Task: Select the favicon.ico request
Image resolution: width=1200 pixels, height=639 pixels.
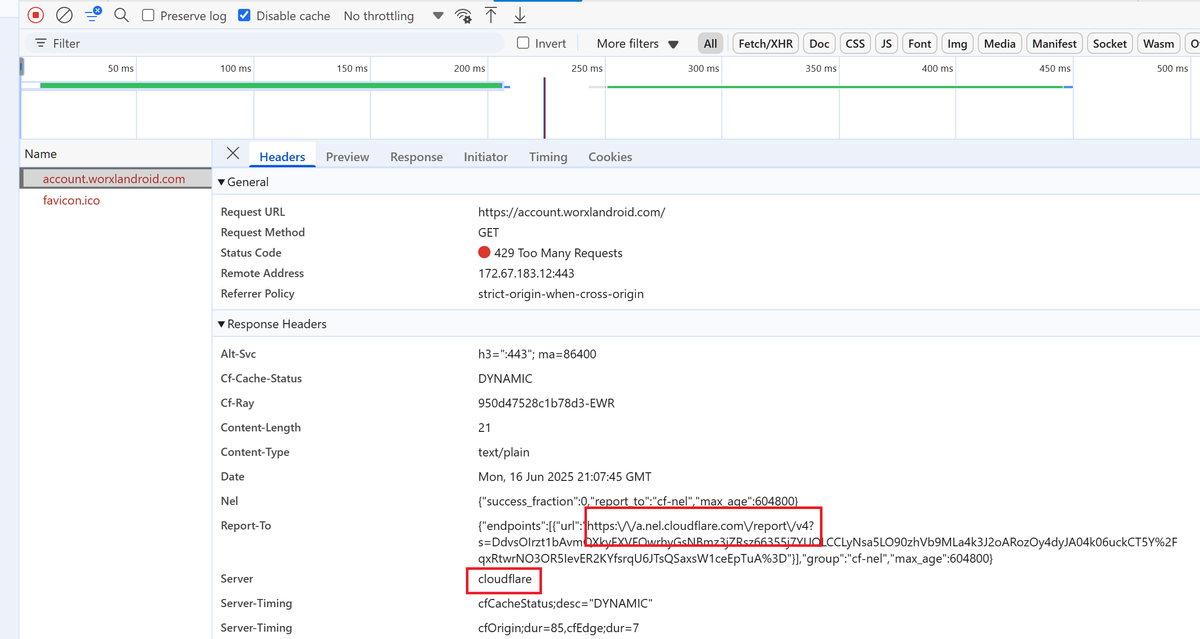Action: pos(71,200)
